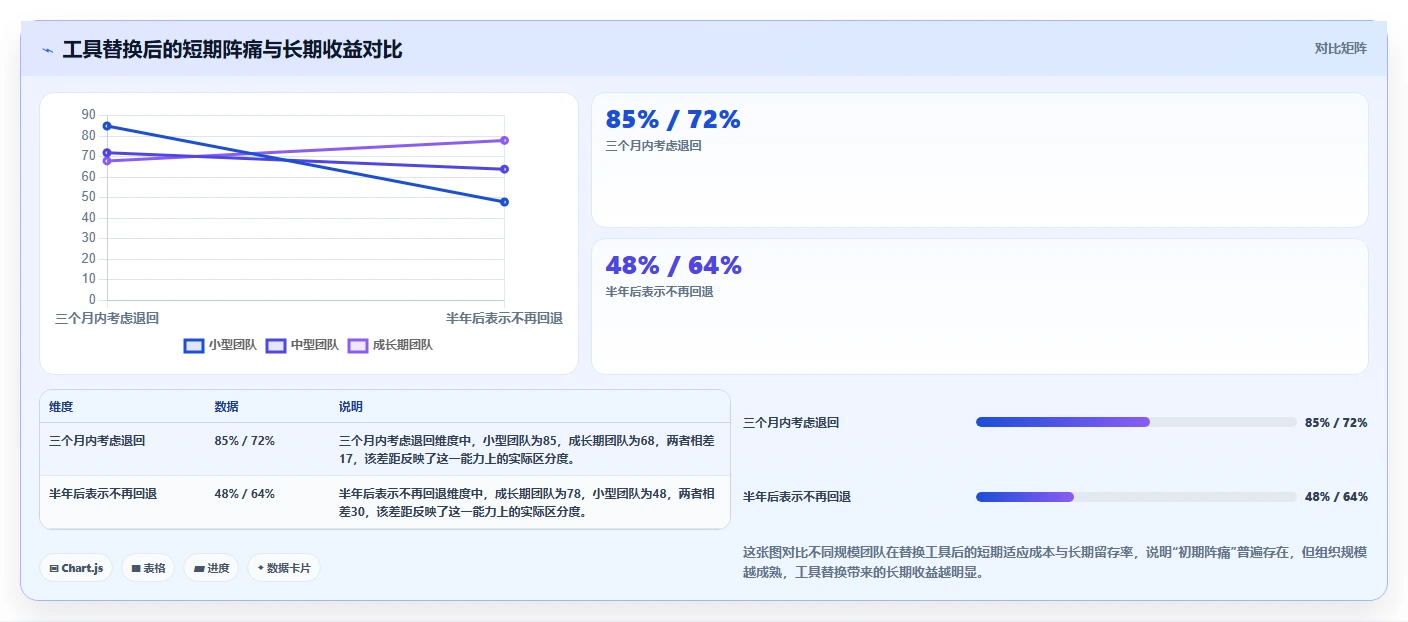Screen dimensions: 1408x622
Task: Click the 半年后表示不再回退 progress bar
Action: coord(1136,497)
